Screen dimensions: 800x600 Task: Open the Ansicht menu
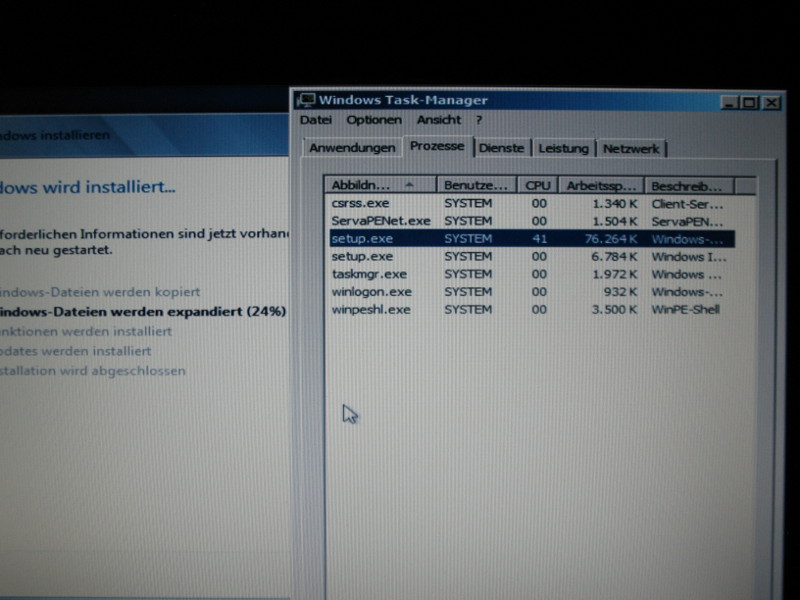click(439, 120)
